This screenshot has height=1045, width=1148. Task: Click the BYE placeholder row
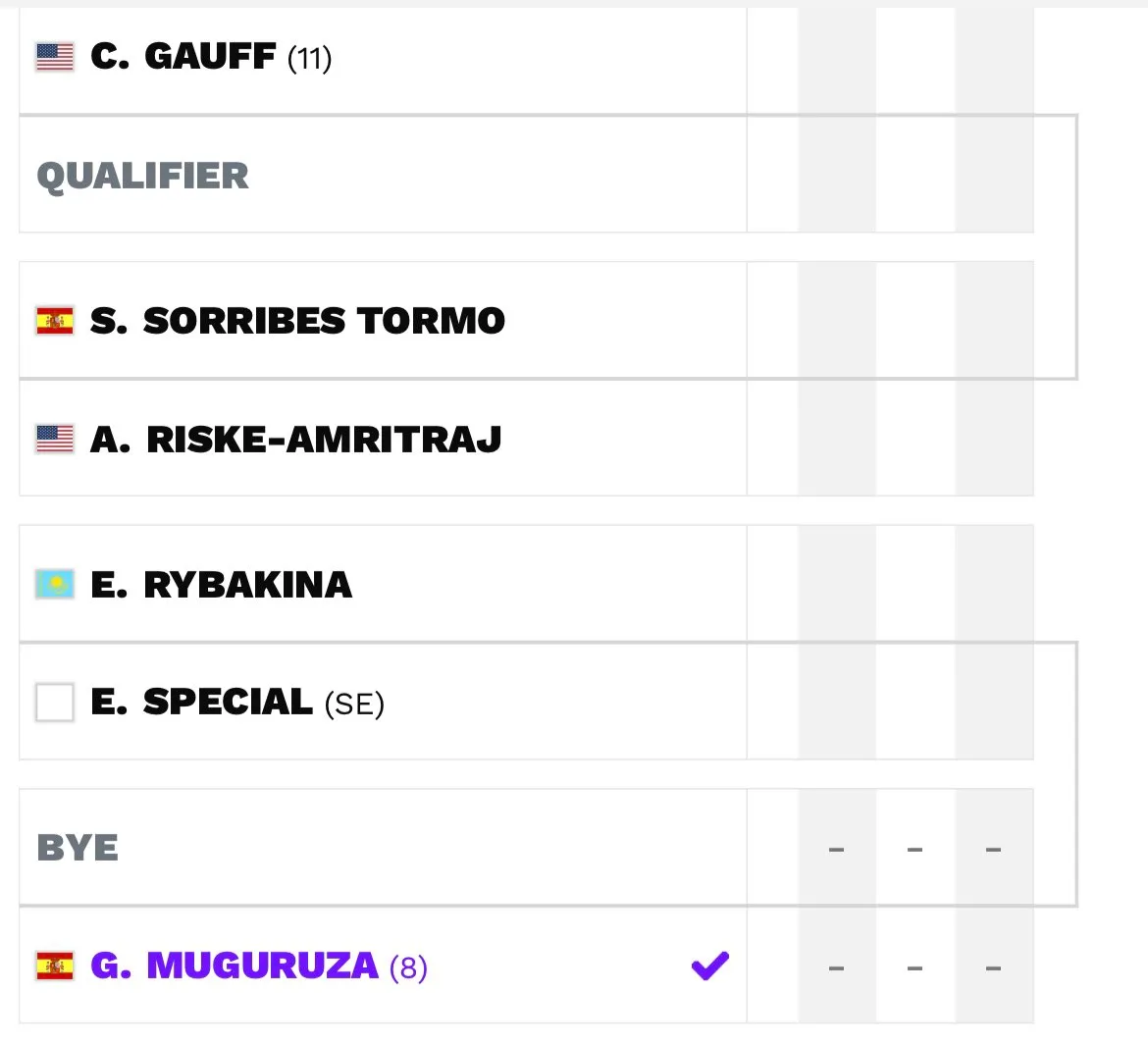click(526, 847)
